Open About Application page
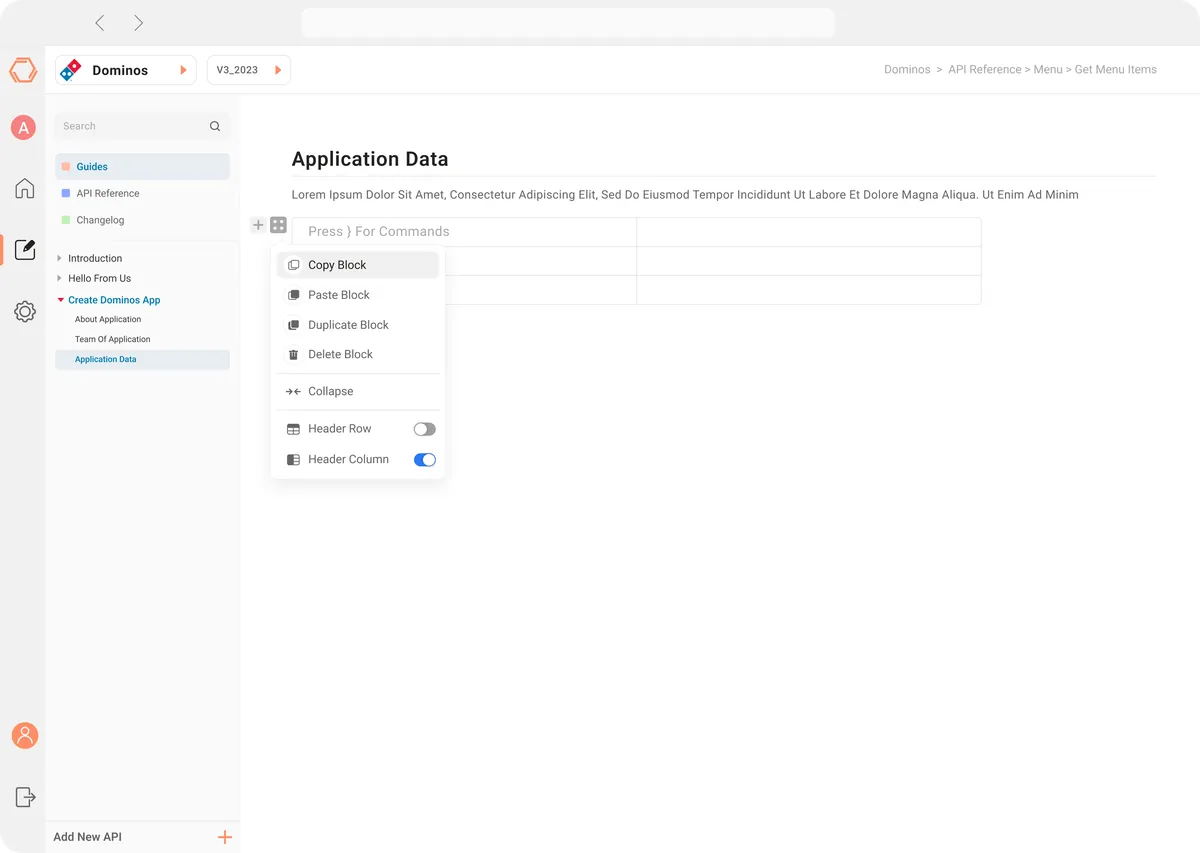Screen dimensions: 1200x853 click(x=108, y=319)
